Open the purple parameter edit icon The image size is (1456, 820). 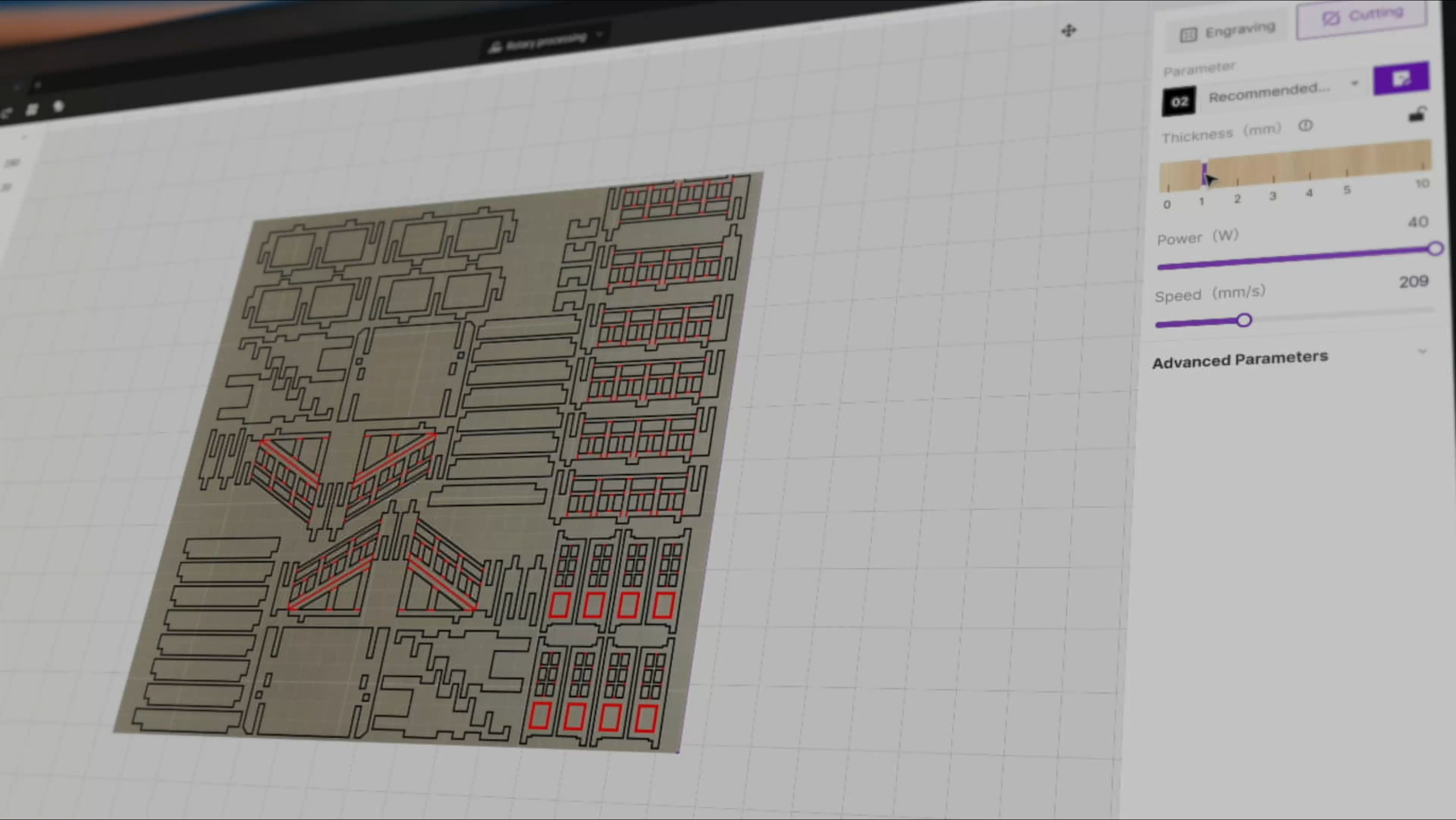click(x=1401, y=80)
